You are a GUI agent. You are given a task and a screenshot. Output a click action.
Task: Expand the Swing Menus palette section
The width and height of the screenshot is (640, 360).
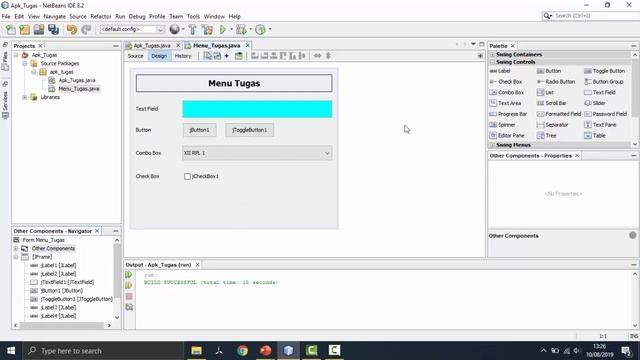492,145
